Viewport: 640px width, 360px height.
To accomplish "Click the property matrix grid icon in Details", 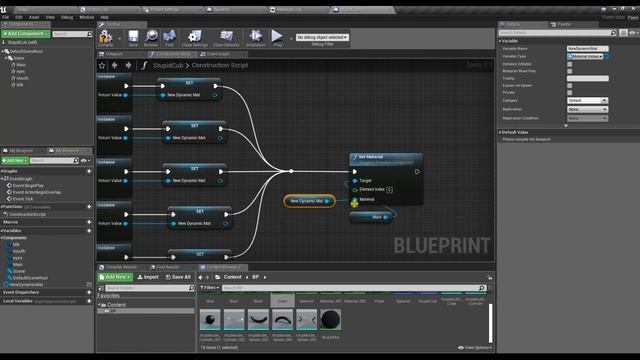I will [623, 33].
